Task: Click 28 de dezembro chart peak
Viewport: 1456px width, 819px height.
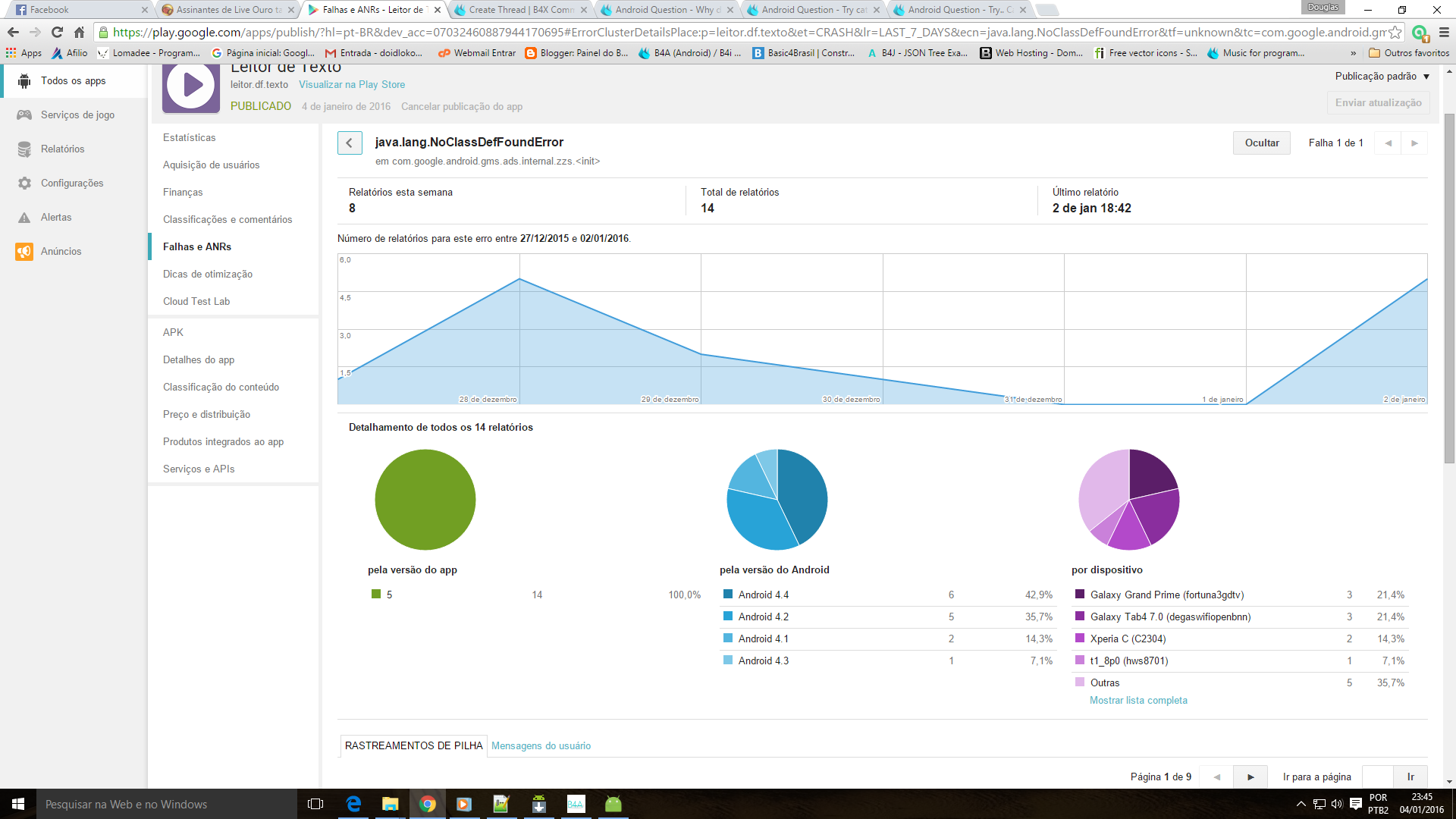Action: click(519, 279)
